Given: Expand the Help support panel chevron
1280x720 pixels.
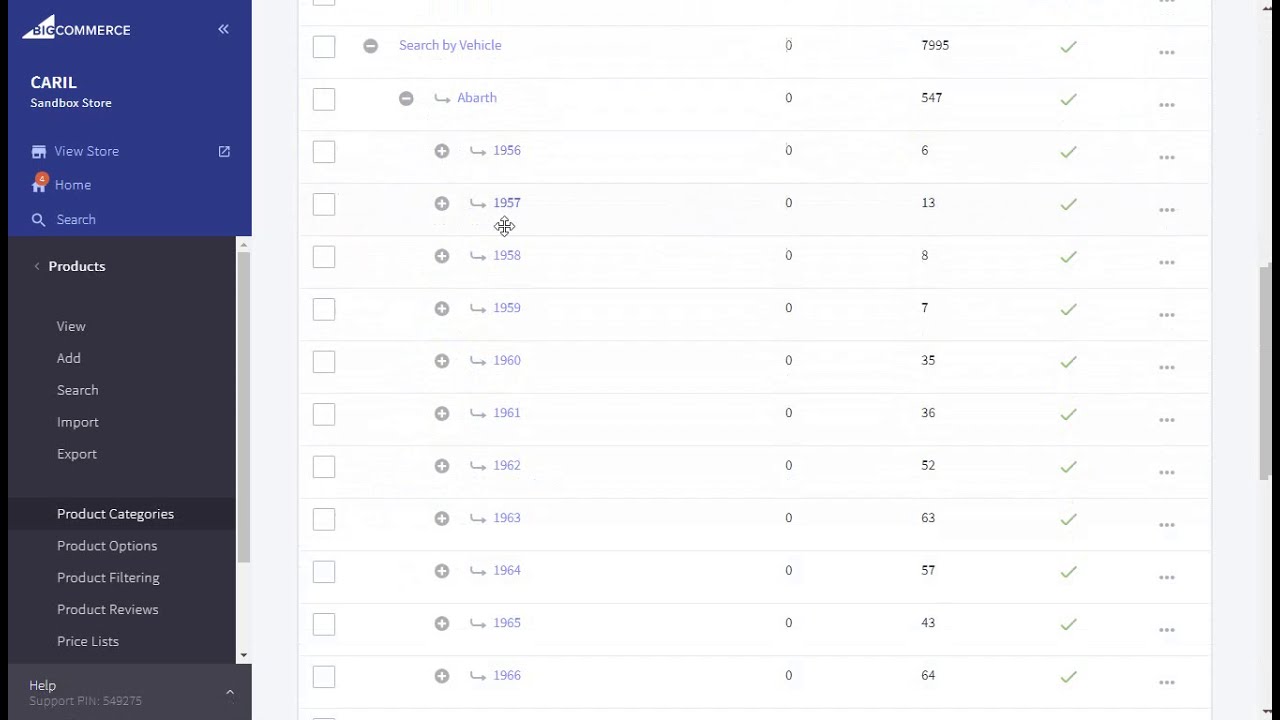Looking at the screenshot, I should pyautogui.click(x=229, y=692).
